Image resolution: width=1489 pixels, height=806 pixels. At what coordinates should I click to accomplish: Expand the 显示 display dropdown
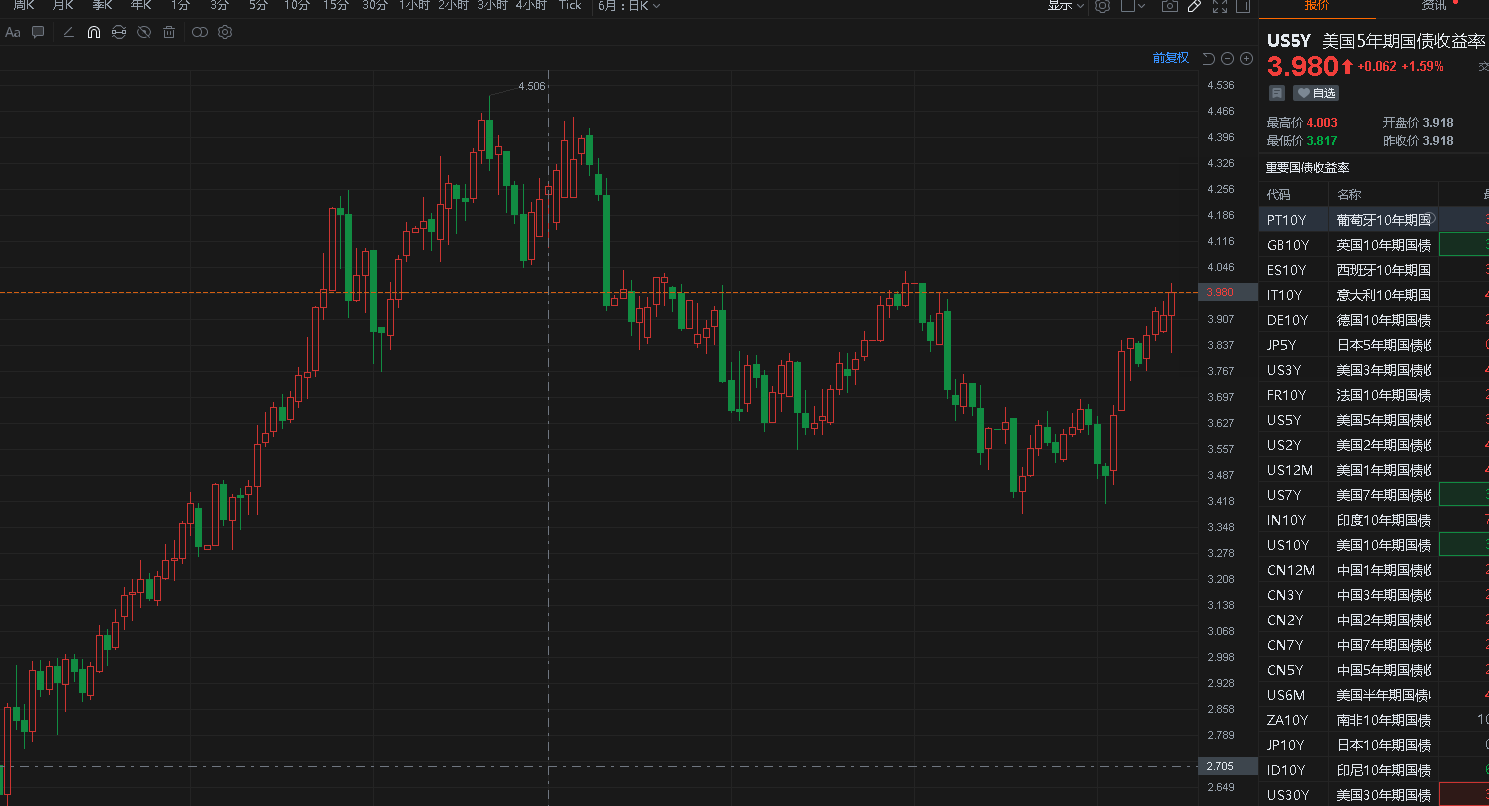(1065, 6)
